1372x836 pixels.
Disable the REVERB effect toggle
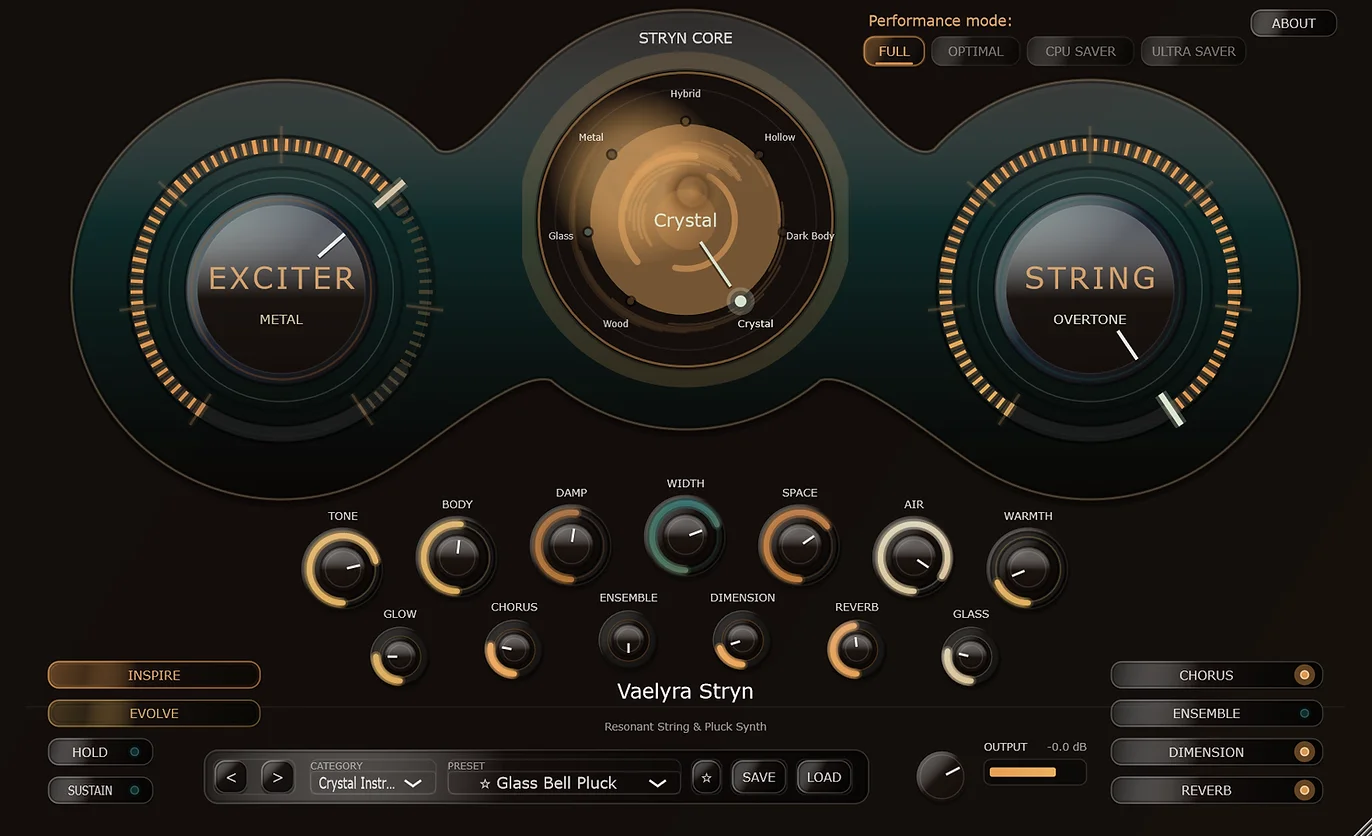pyautogui.click(x=1216, y=790)
